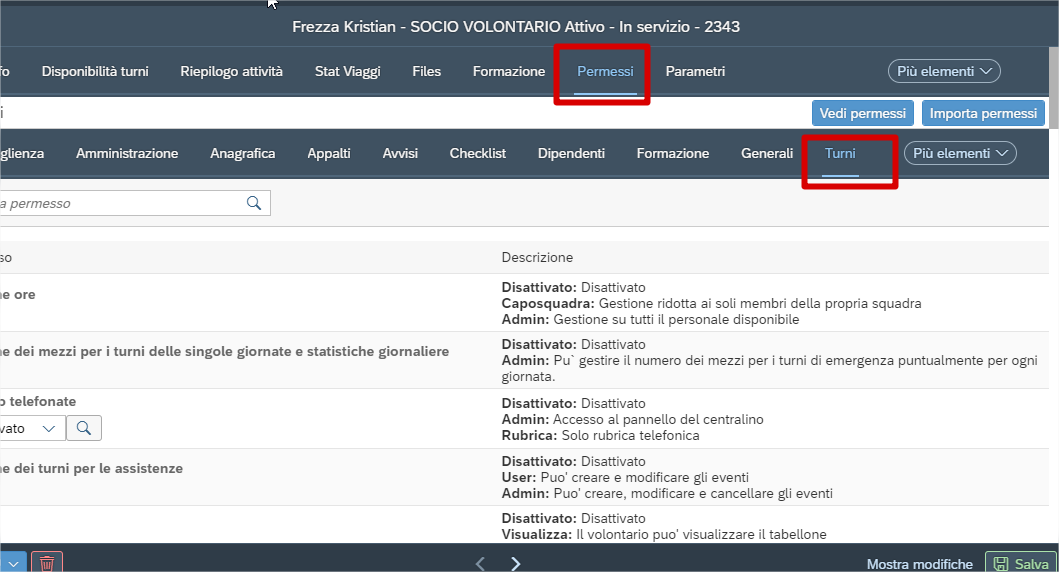The height and width of the screenshot is (572, 1059).
Task: Open Più elementi next to Turni tab
Action: (960, 153)
